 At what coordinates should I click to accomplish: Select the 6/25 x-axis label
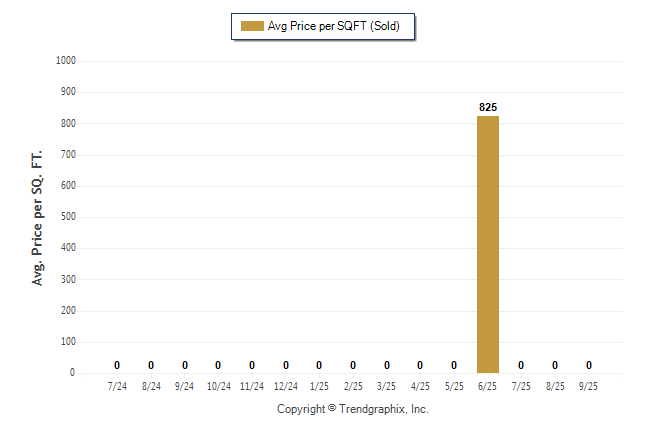pos(488,386)
